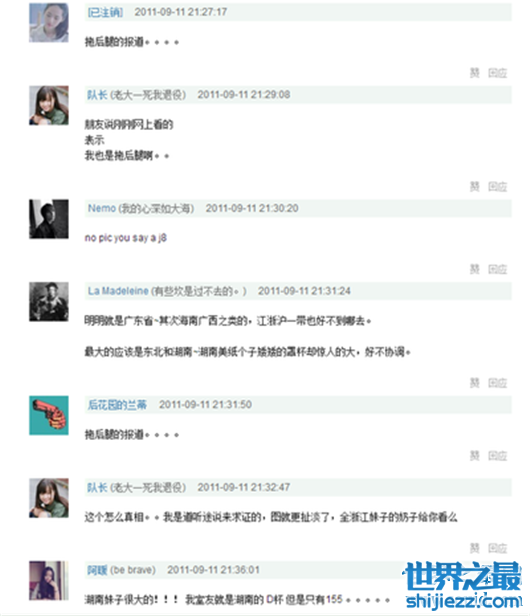The width and height of the screenshot is (530, 616).
Task: Reply to the 21:32:47 队长 comment via 回应
Action: pyautogui.click(x=497, y=548)
